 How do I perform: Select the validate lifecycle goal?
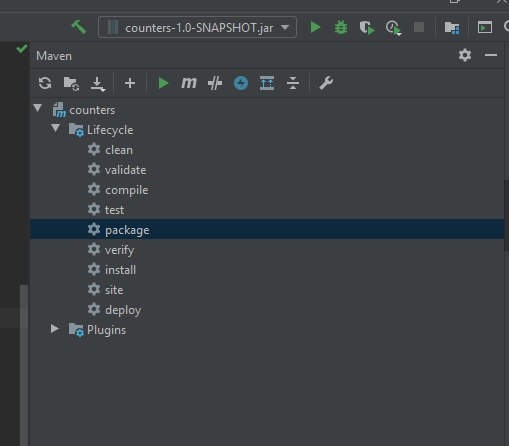coord(267,170)
